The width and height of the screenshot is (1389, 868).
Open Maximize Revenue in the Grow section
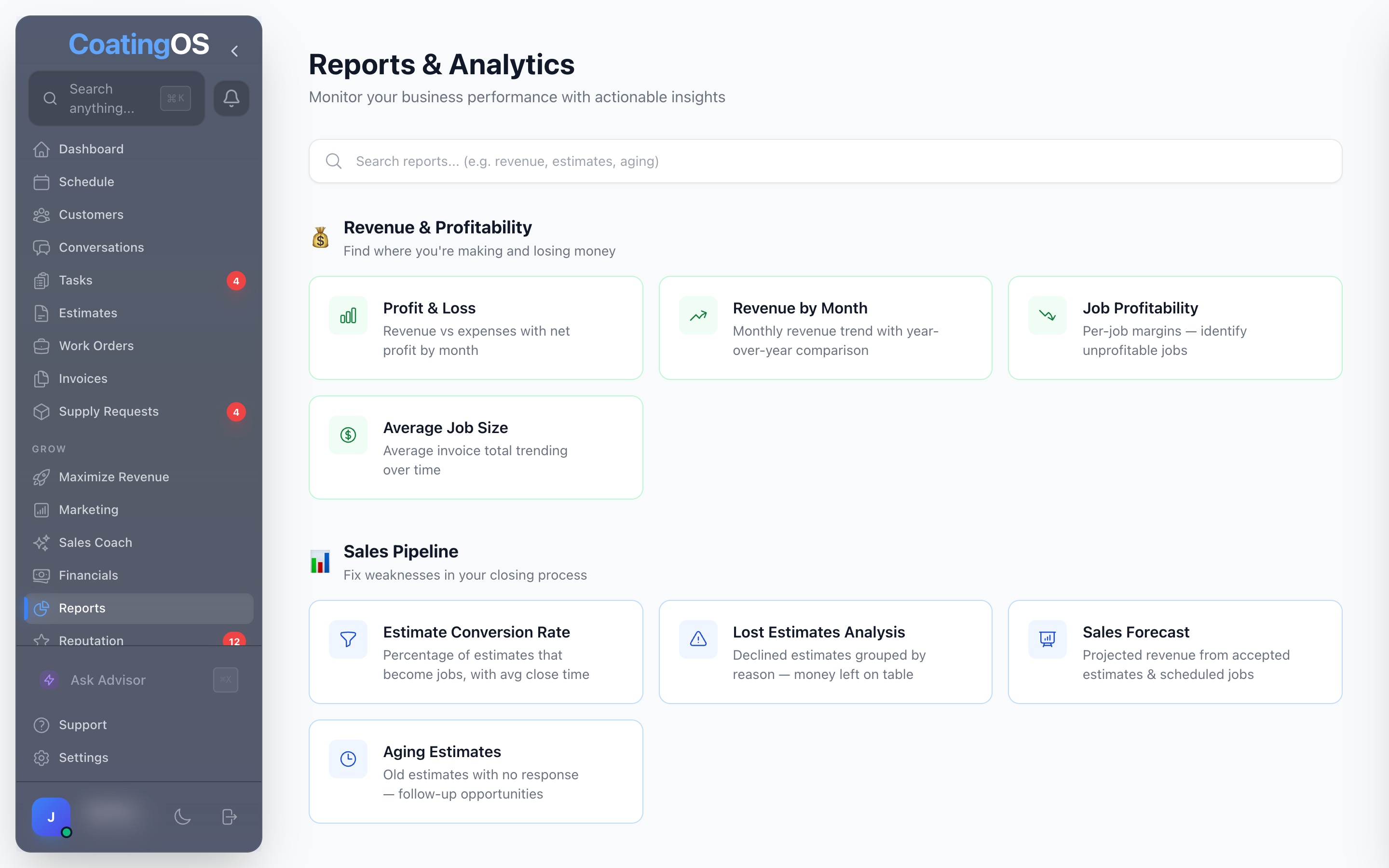(138, 477)
